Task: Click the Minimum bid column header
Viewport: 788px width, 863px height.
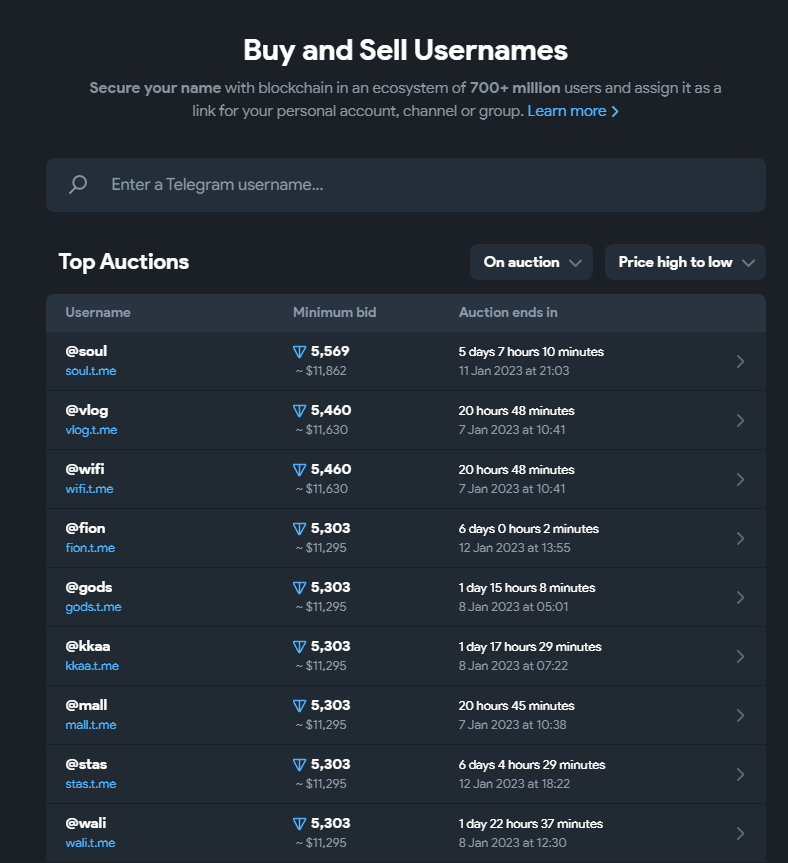Action: (x=335, y=313)
